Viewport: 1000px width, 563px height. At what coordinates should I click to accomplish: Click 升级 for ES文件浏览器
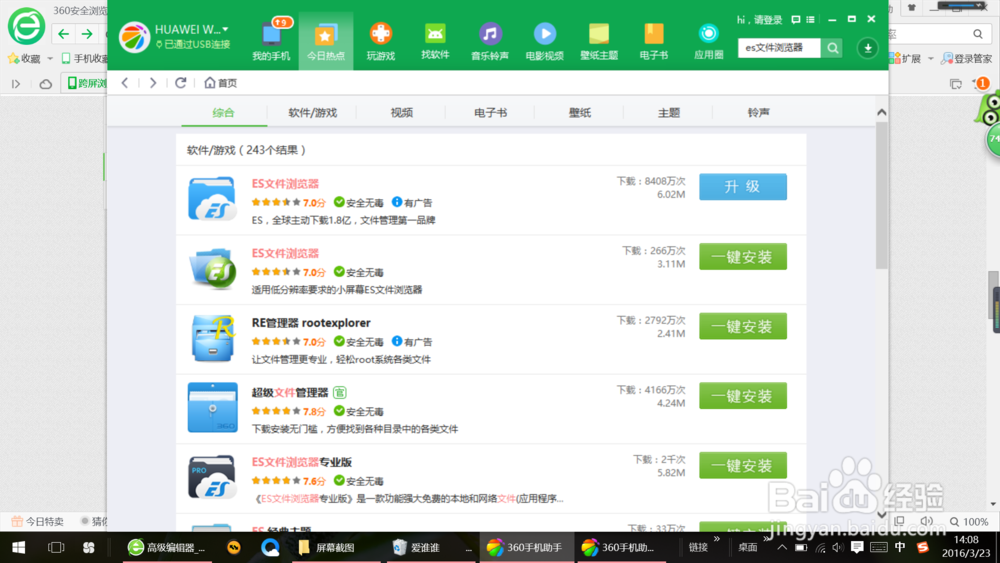pos(743,187)
